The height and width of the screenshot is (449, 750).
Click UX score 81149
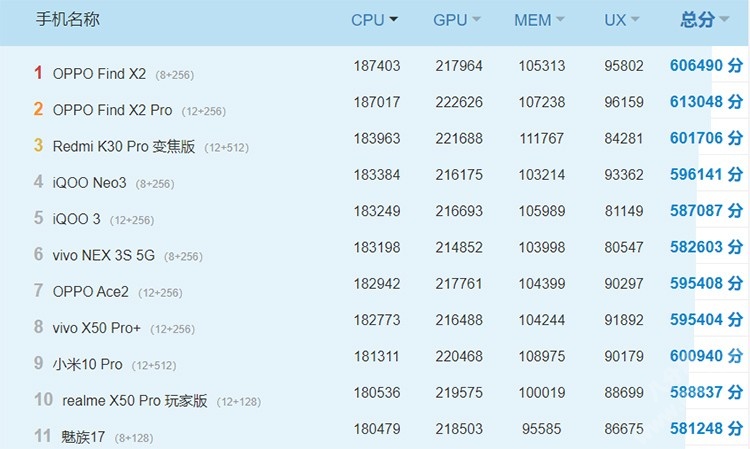[624, 211]
